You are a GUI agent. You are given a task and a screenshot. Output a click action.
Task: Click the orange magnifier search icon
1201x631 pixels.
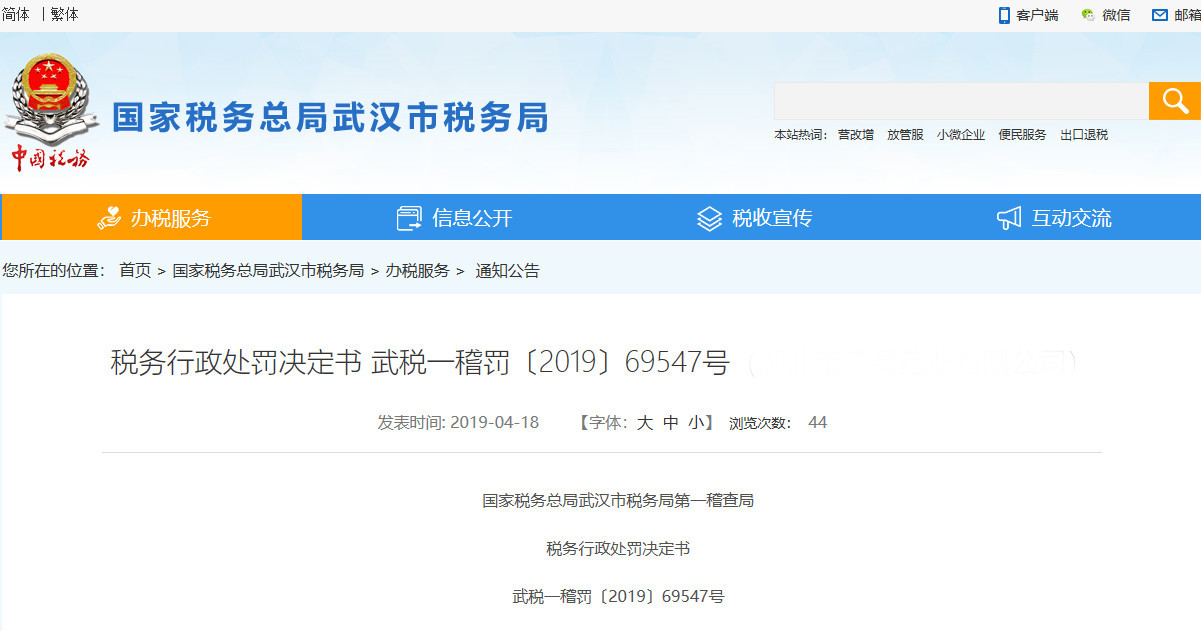click(x=1174, y=101)
